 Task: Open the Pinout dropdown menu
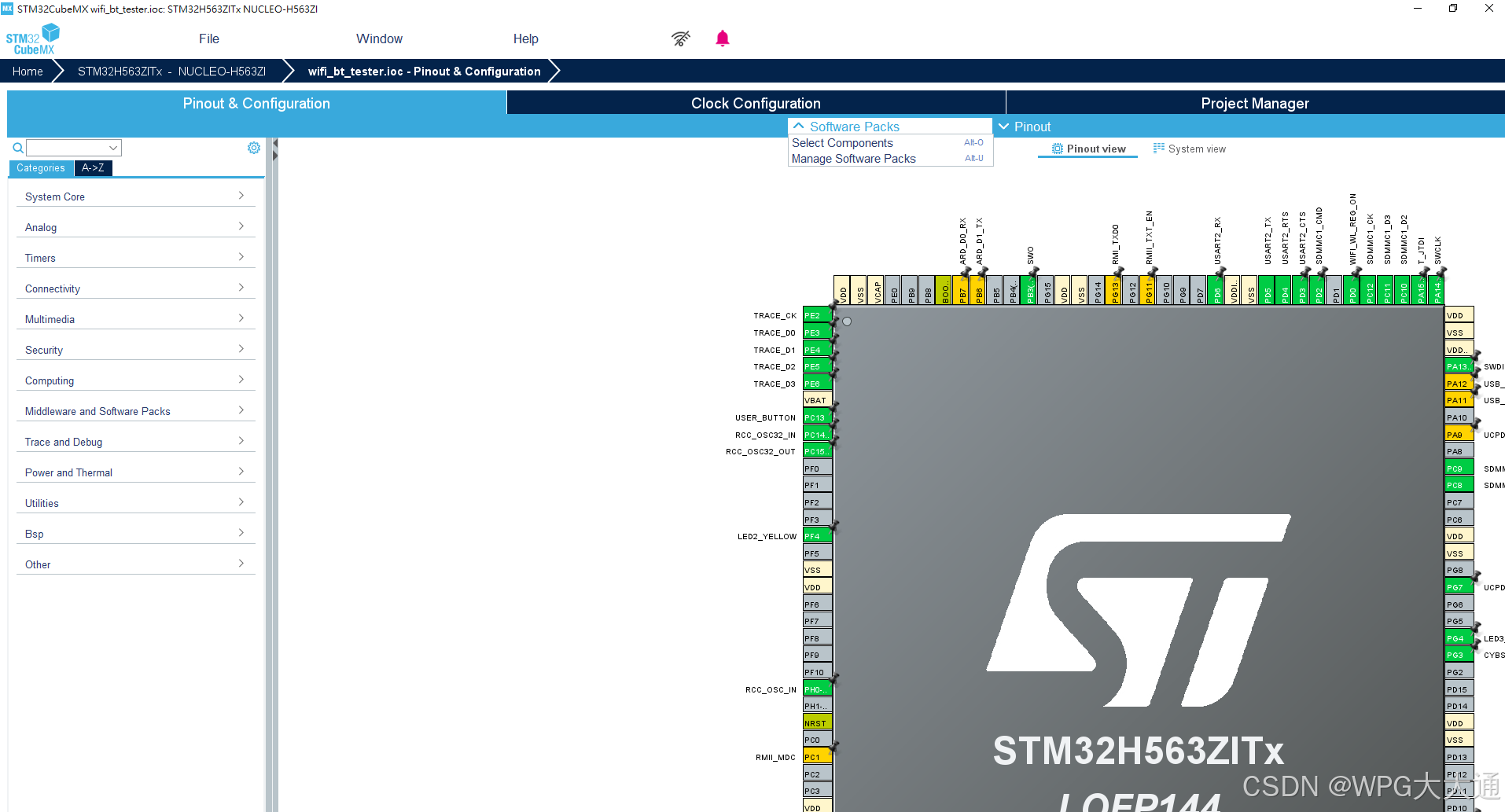tap(1025, 127)
